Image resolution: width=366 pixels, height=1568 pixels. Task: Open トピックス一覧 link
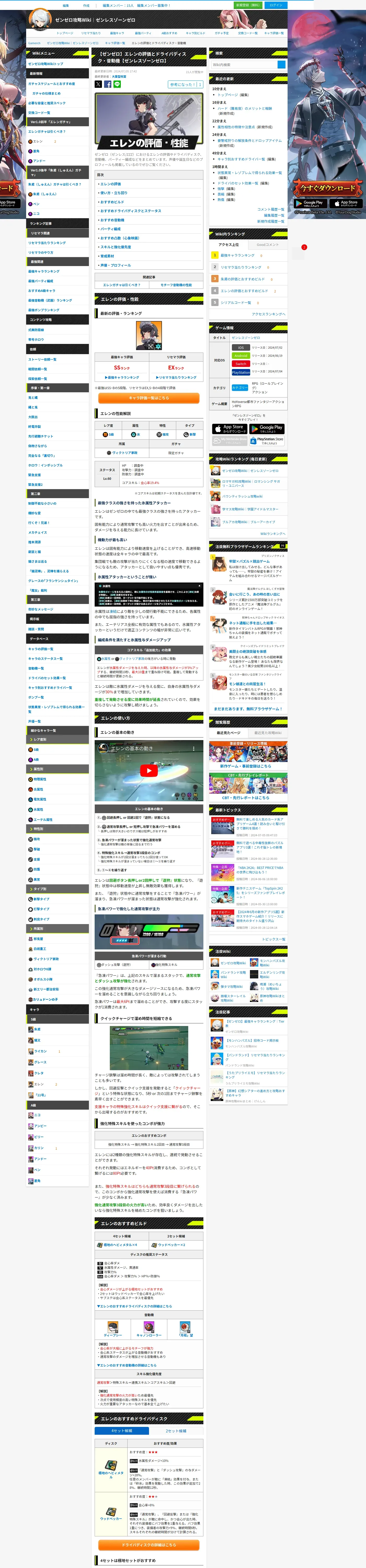pyautogui.click(x=273, y=939)
